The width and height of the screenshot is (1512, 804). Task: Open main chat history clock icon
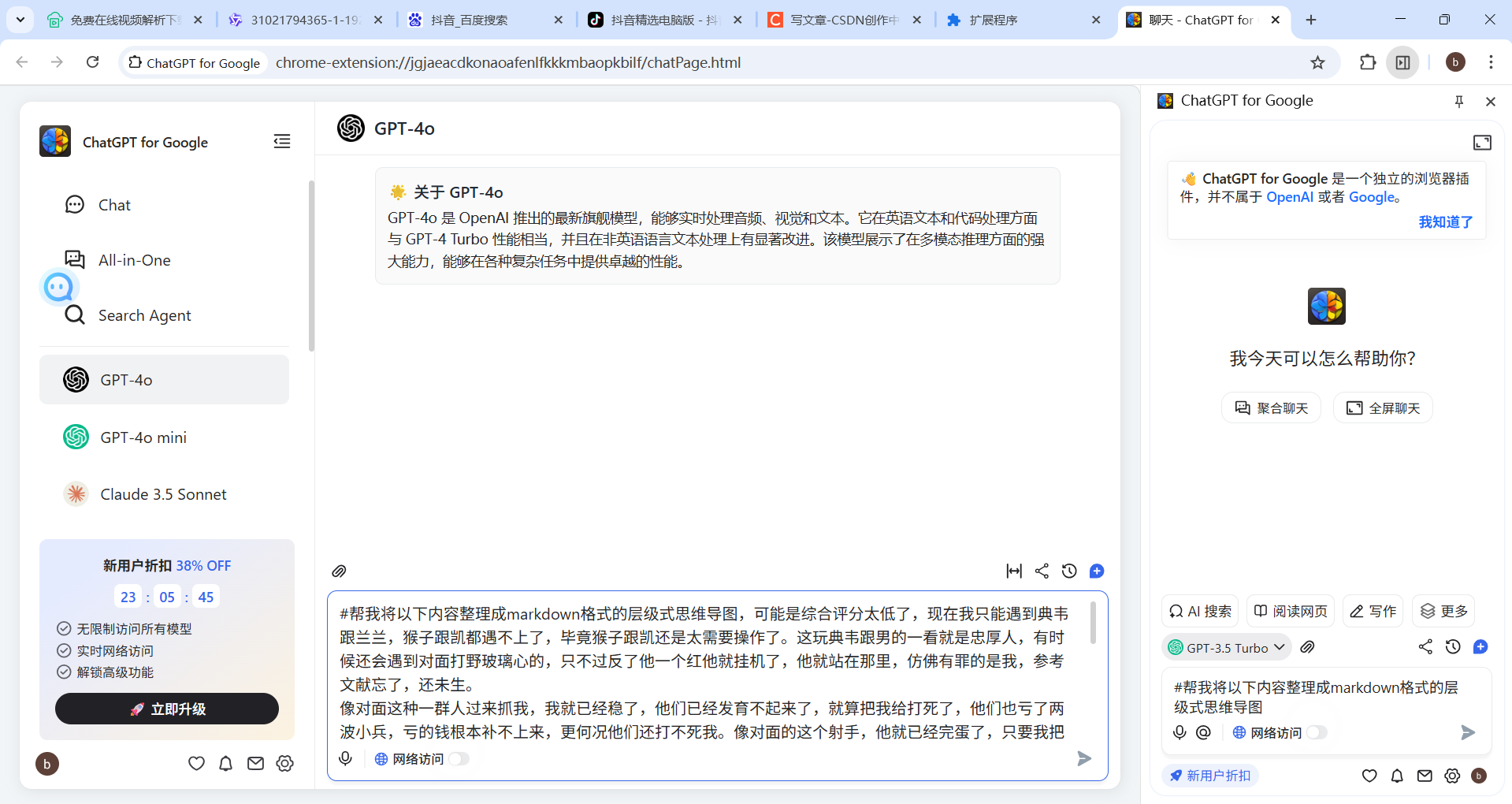(x=1069, y=571)
